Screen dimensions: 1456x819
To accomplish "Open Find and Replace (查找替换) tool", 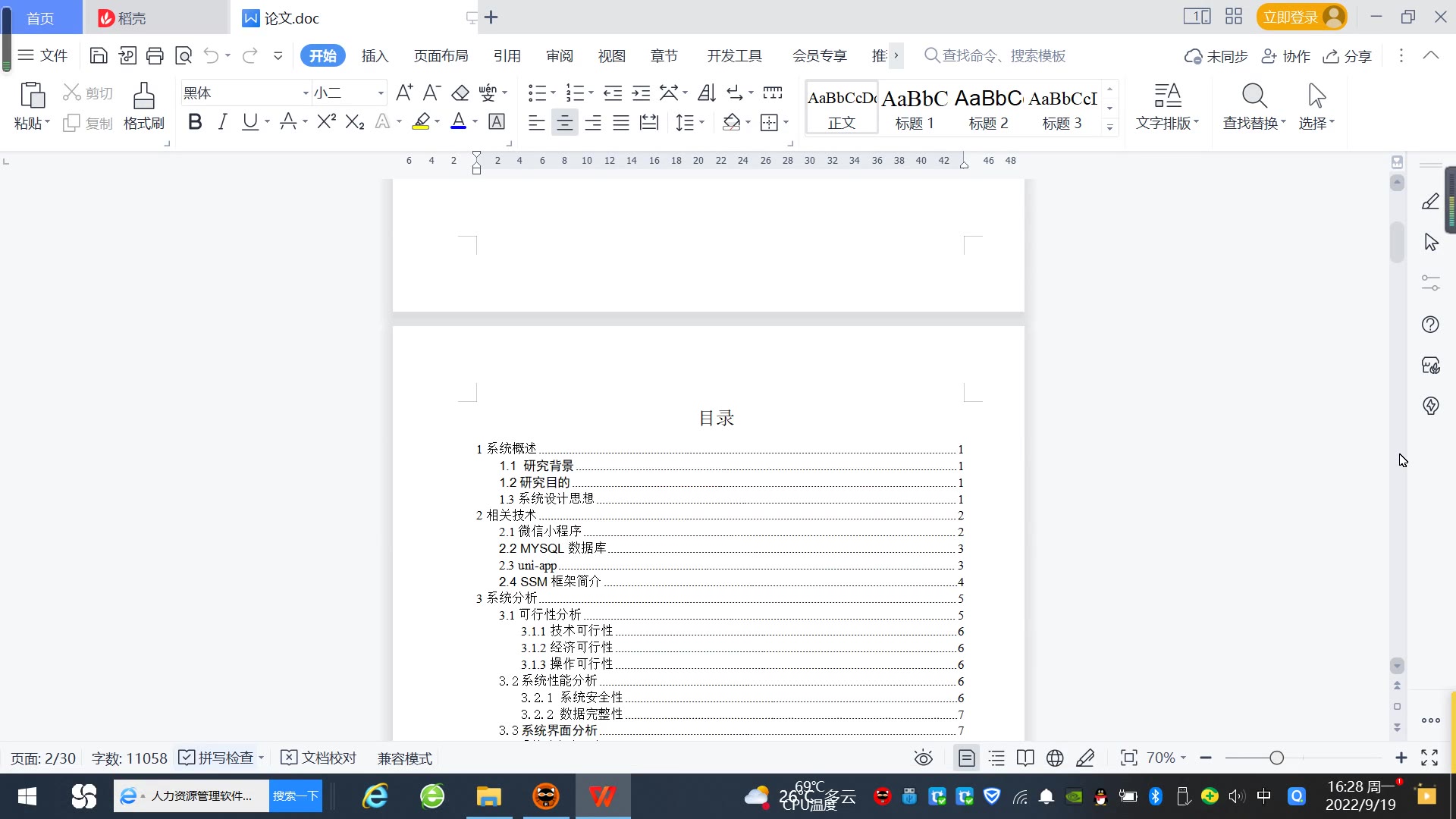I will point(1254,105).
